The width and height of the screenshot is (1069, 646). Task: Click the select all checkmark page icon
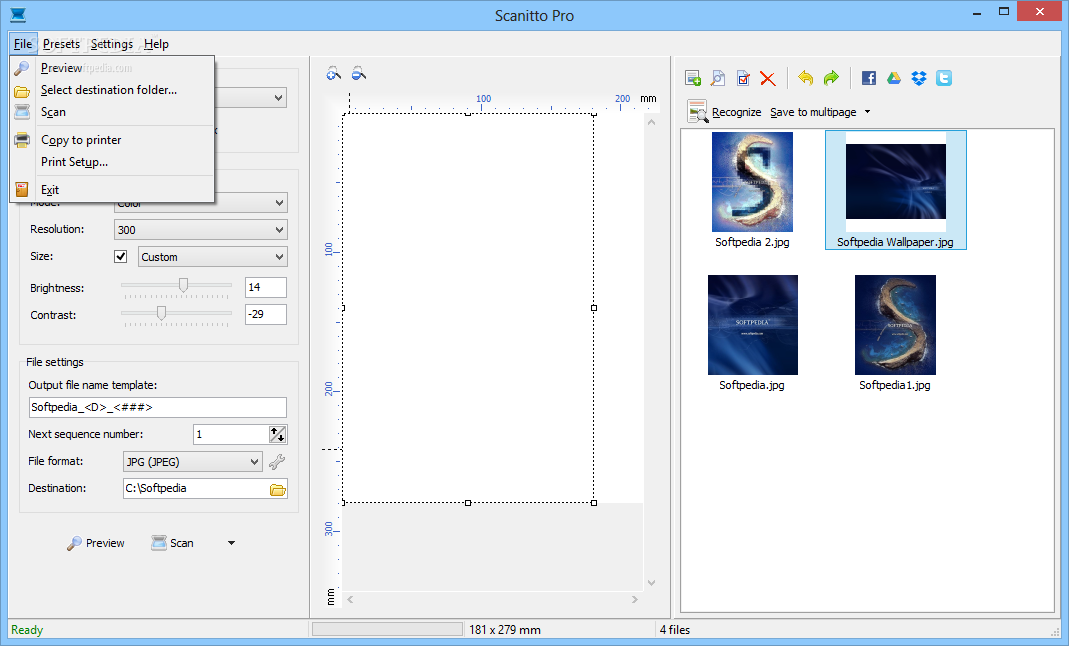point(743,78)
